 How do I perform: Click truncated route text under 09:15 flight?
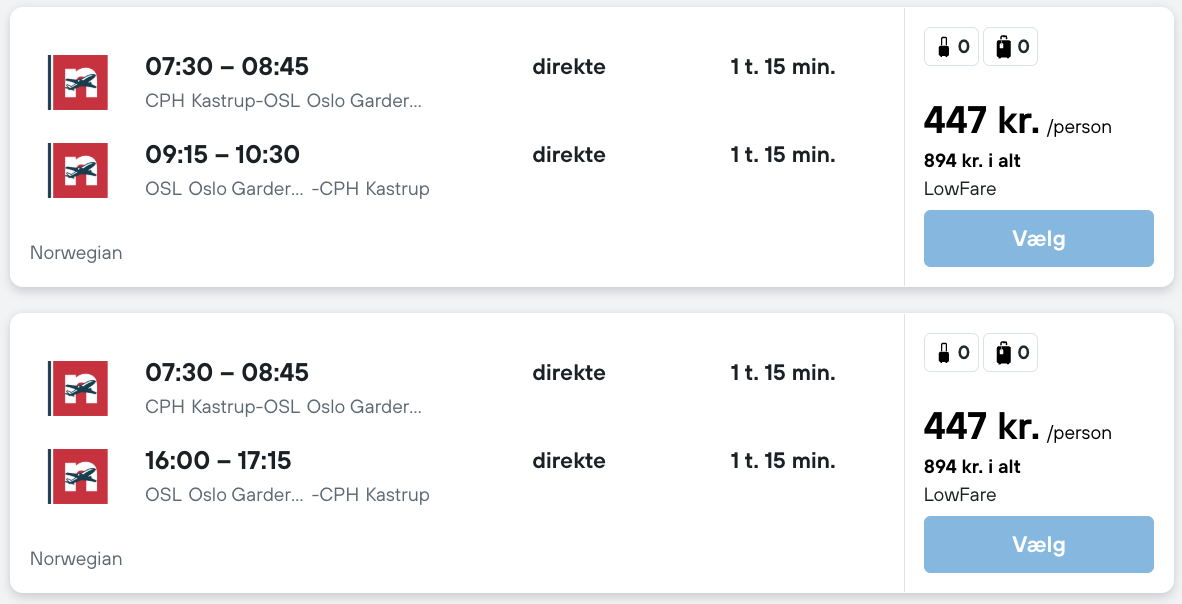coord(287,189)
